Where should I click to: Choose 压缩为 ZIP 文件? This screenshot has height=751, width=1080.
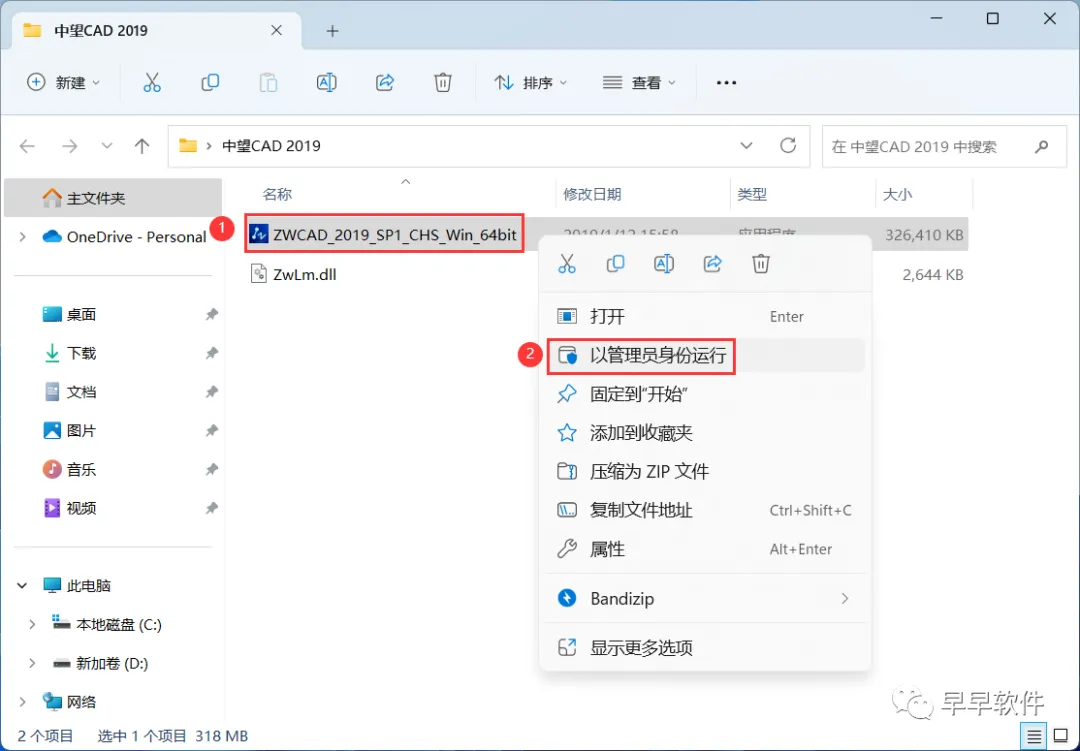pos(705,472)
